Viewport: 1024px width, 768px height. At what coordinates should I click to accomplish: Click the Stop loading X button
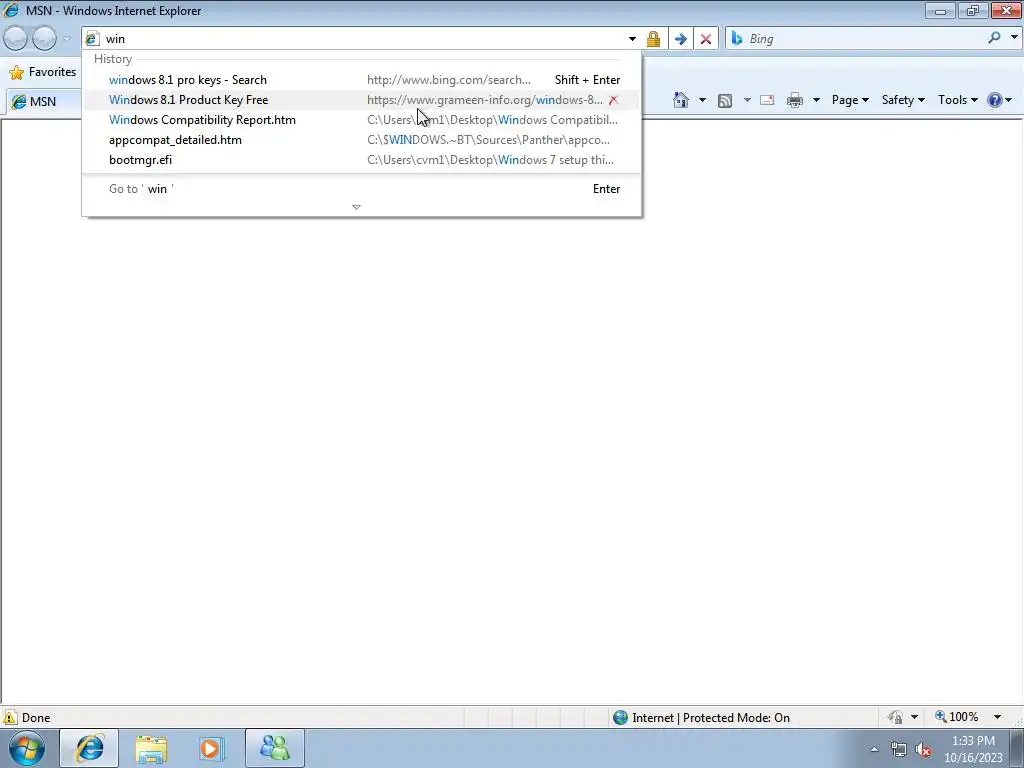706,39
